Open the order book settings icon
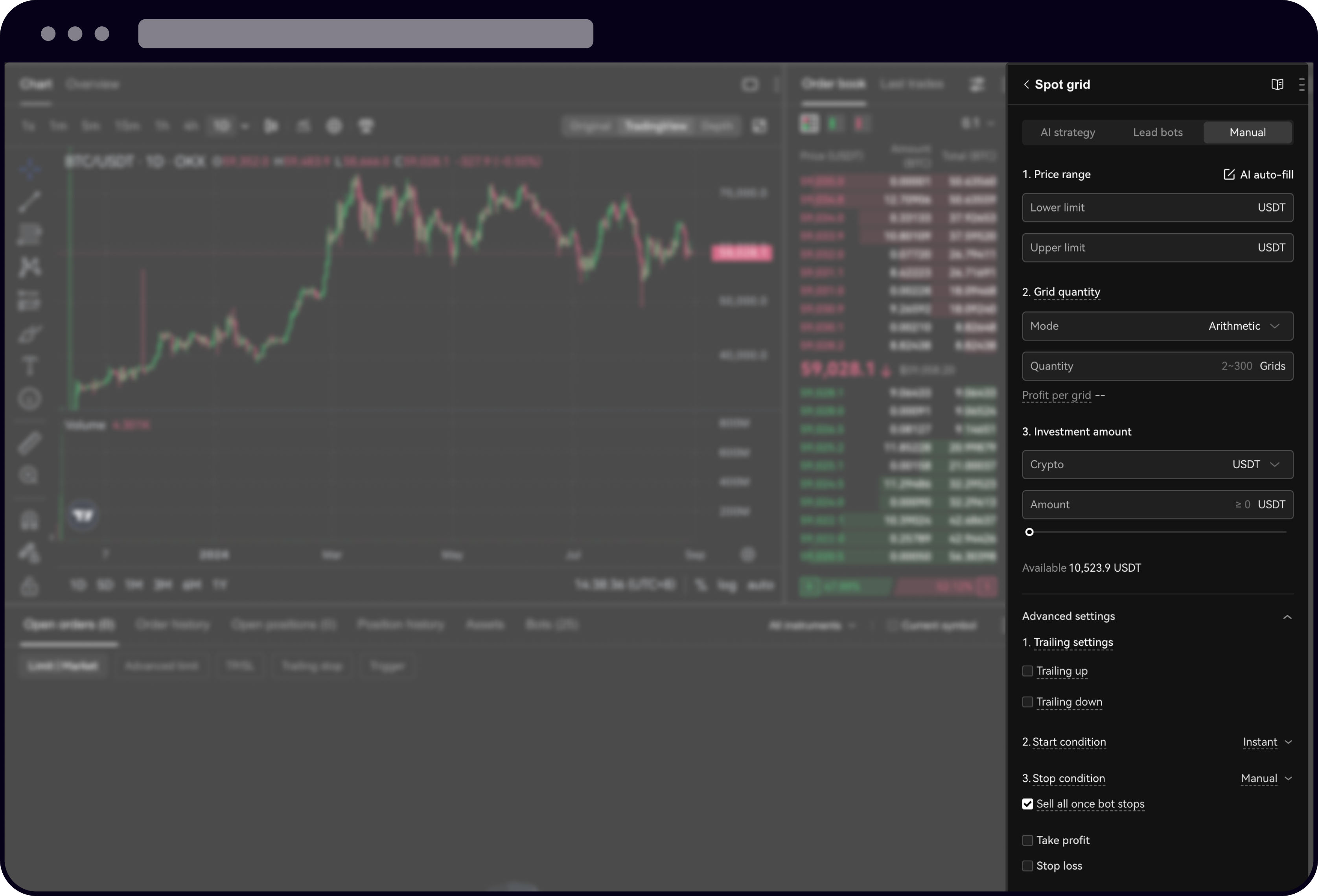The image size is (1318, 896). [x=977, y=85]
